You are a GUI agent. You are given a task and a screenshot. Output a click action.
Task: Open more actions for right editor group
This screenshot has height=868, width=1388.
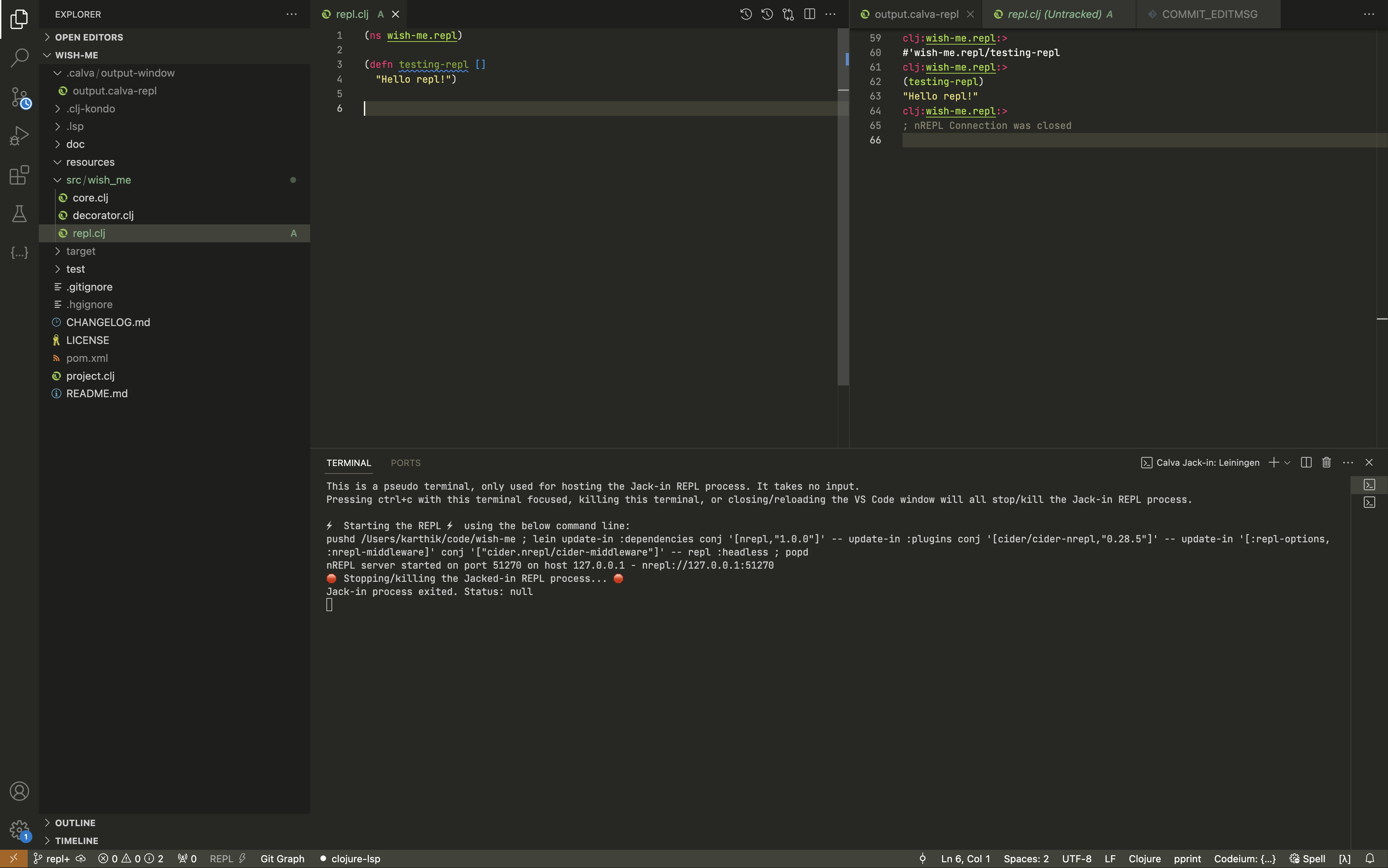coord(1369,15)
